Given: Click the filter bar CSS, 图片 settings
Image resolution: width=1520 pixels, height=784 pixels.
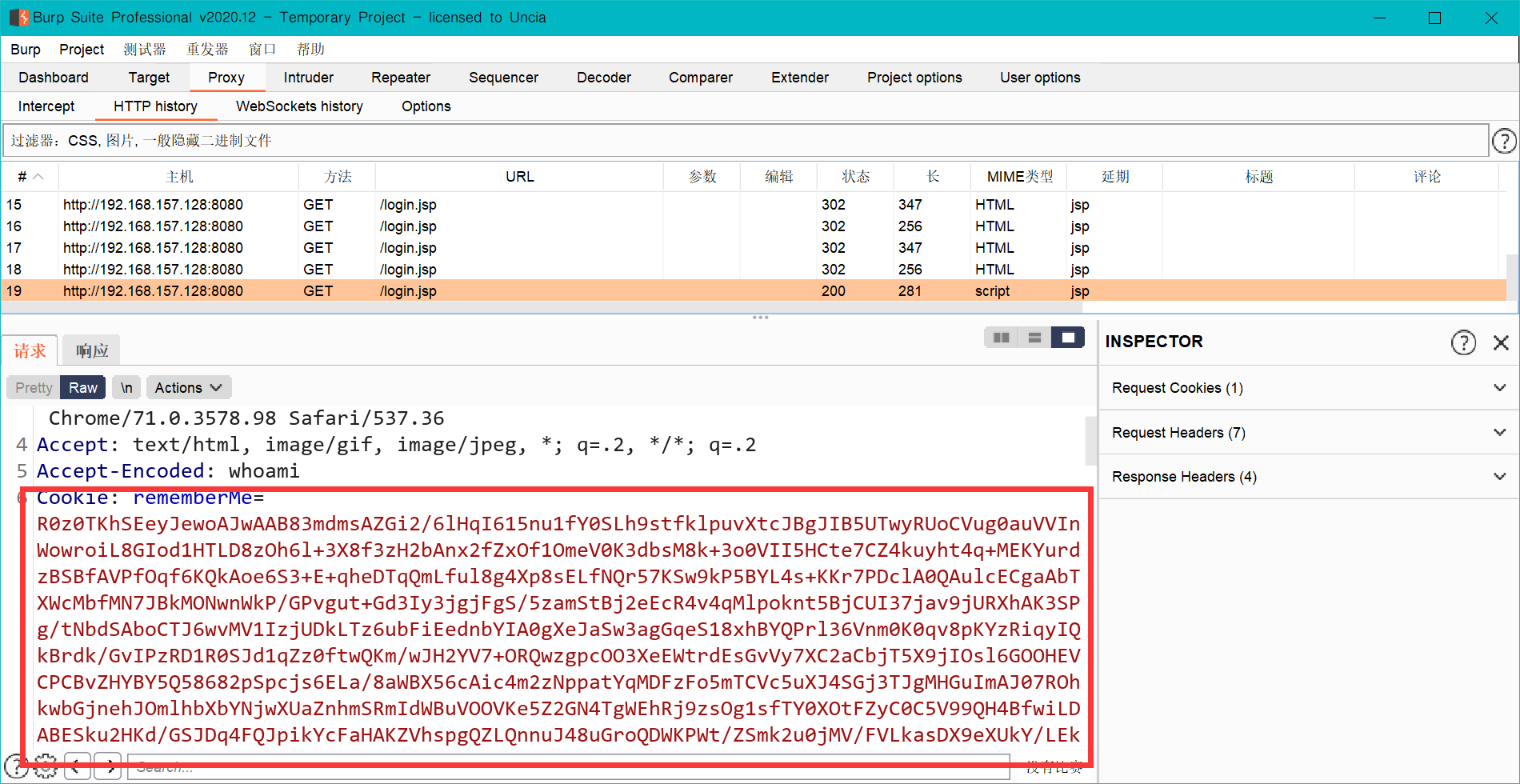Looking at the screenshot, I should [746, 141].
